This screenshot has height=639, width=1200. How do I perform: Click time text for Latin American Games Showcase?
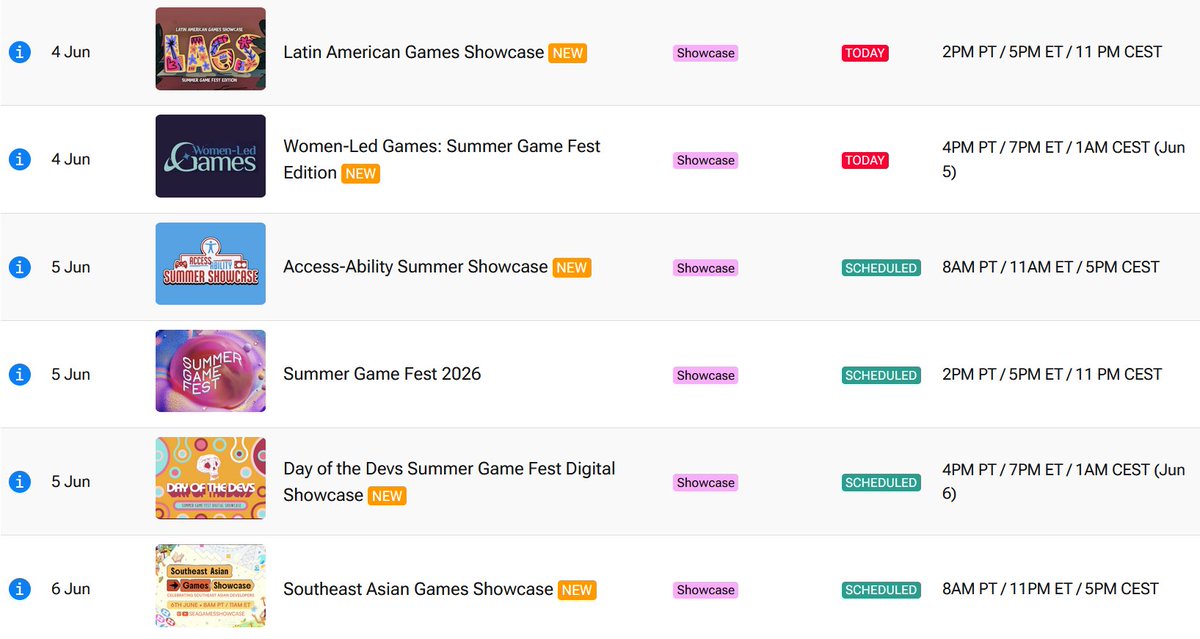tap(1052, 52)
